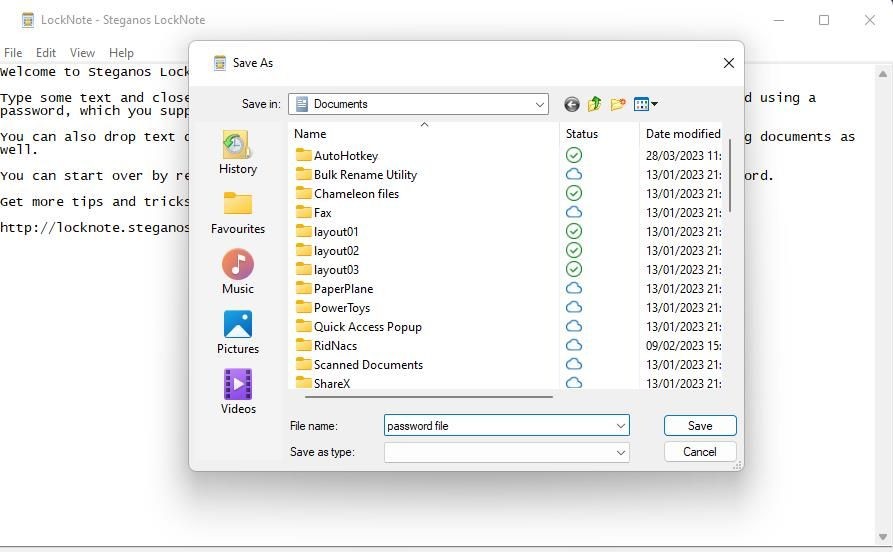Open the File menu in LockNote
This screenshot has height=552, width=893.
(x=13, y=53)
